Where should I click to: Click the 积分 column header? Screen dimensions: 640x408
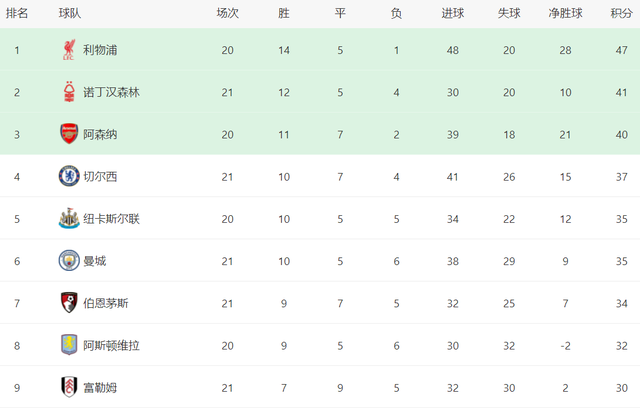tap(622, 13)
